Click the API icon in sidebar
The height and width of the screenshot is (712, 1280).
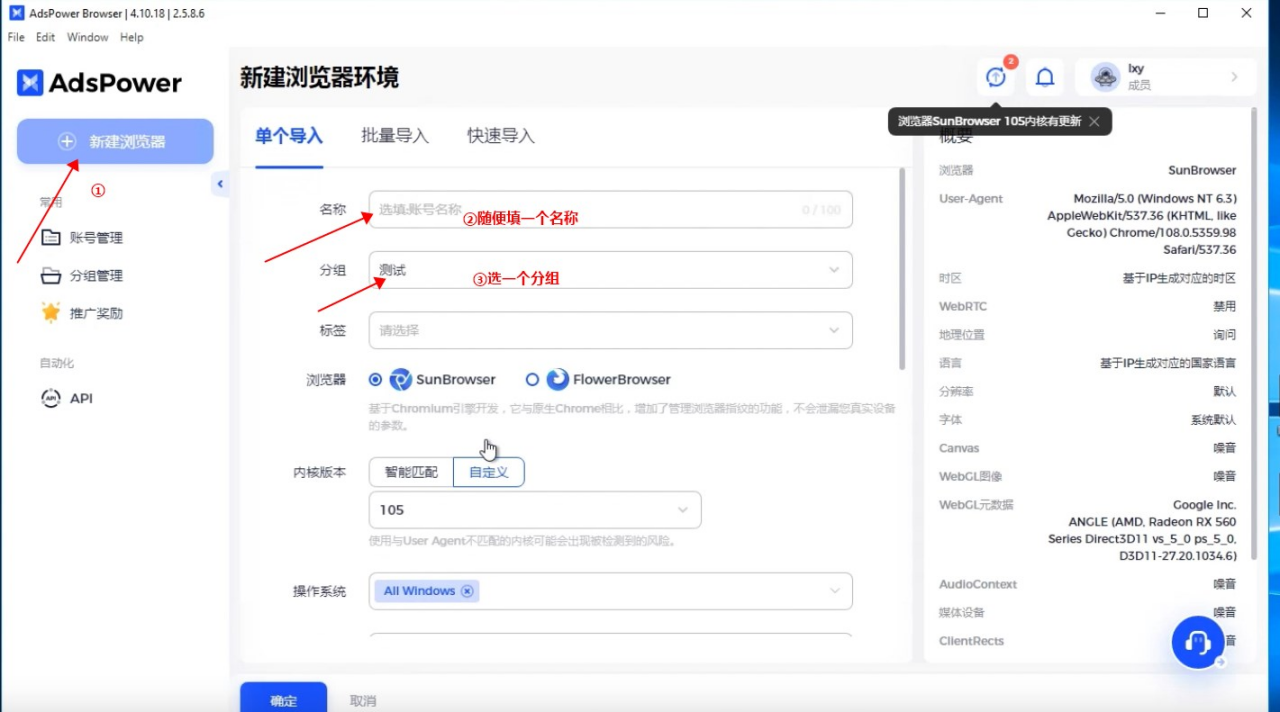(x=51, y=398)
